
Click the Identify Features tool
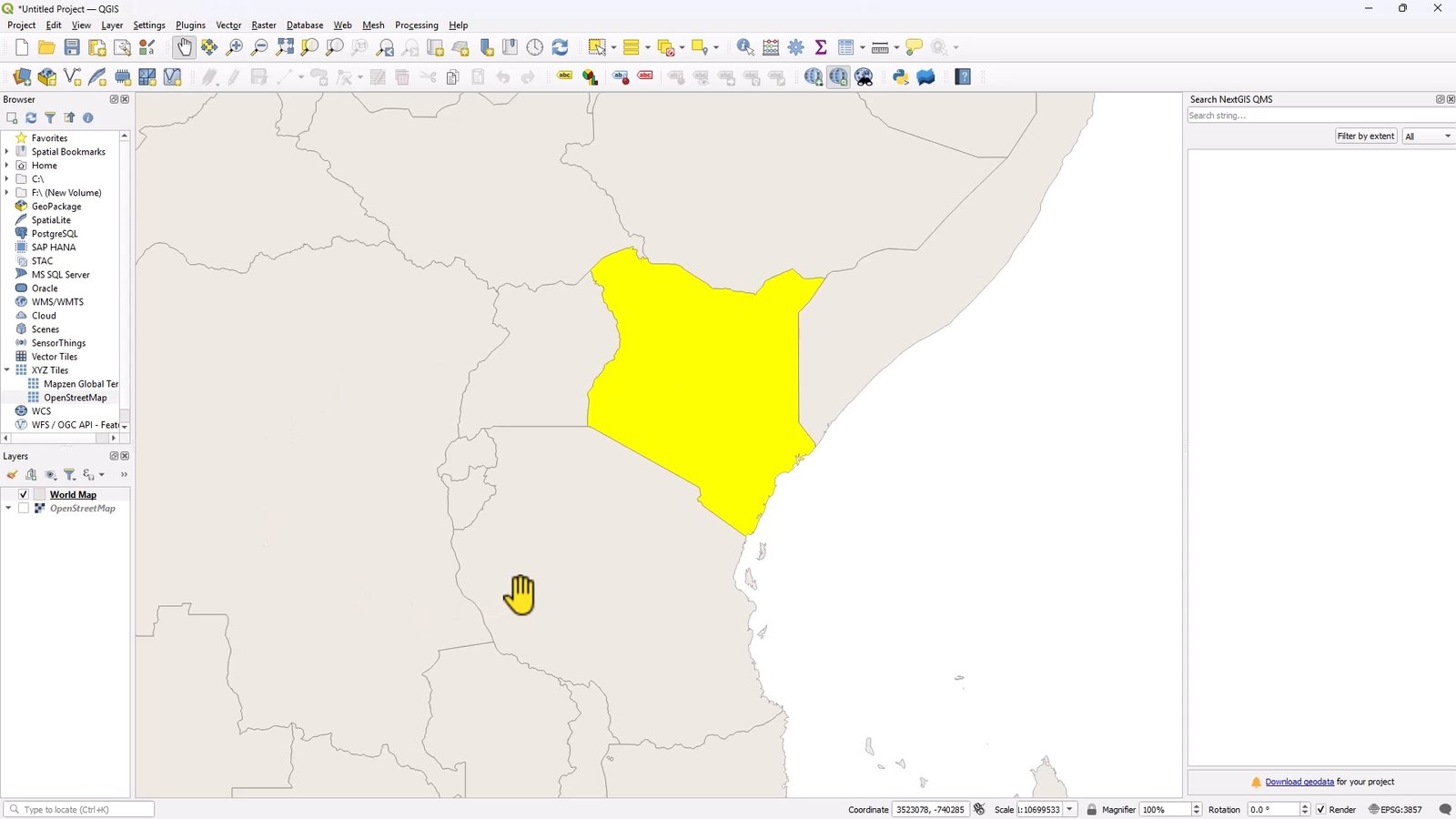coord(745,46)
